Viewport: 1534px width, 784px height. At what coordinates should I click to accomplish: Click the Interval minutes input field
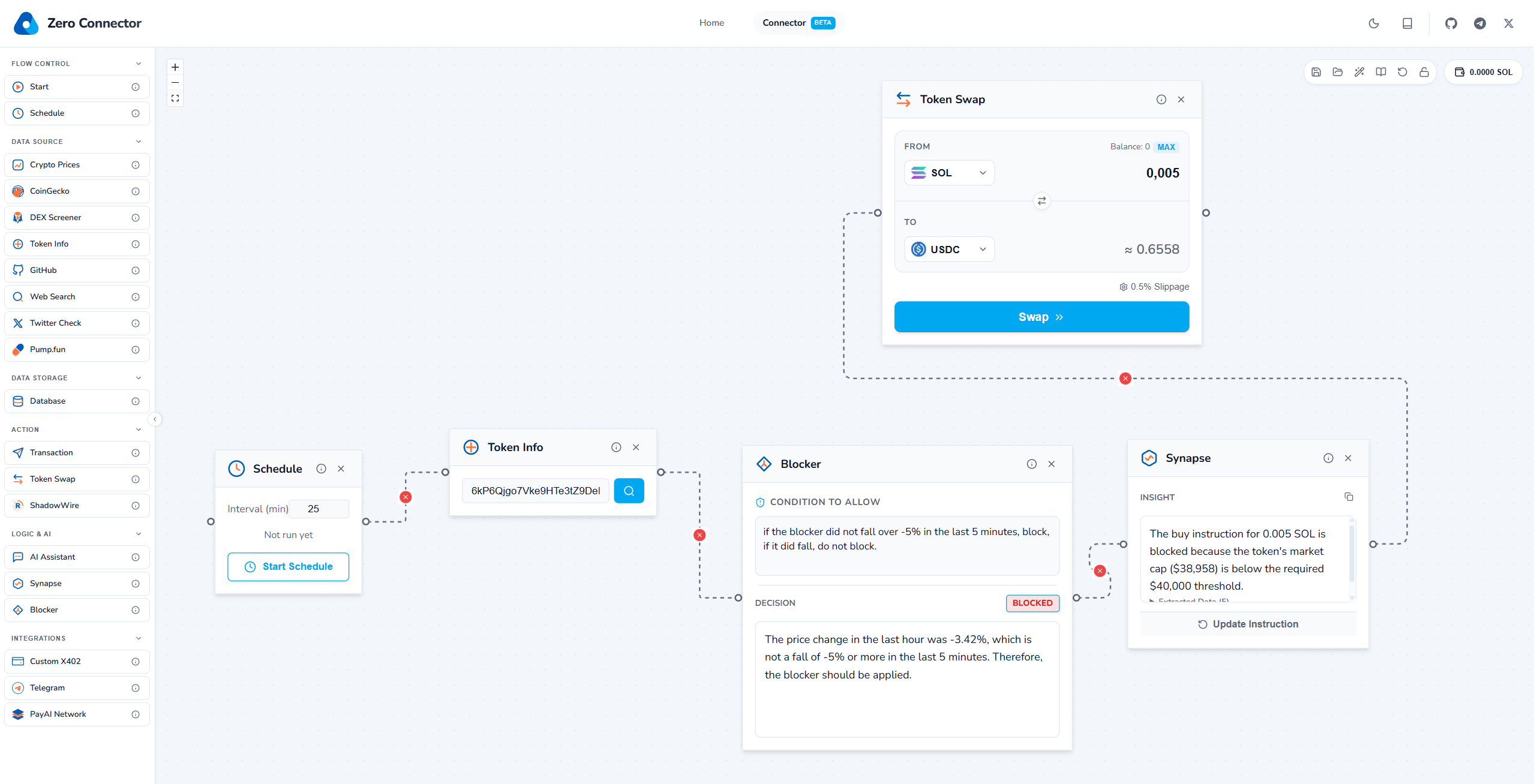click(319, 509)
